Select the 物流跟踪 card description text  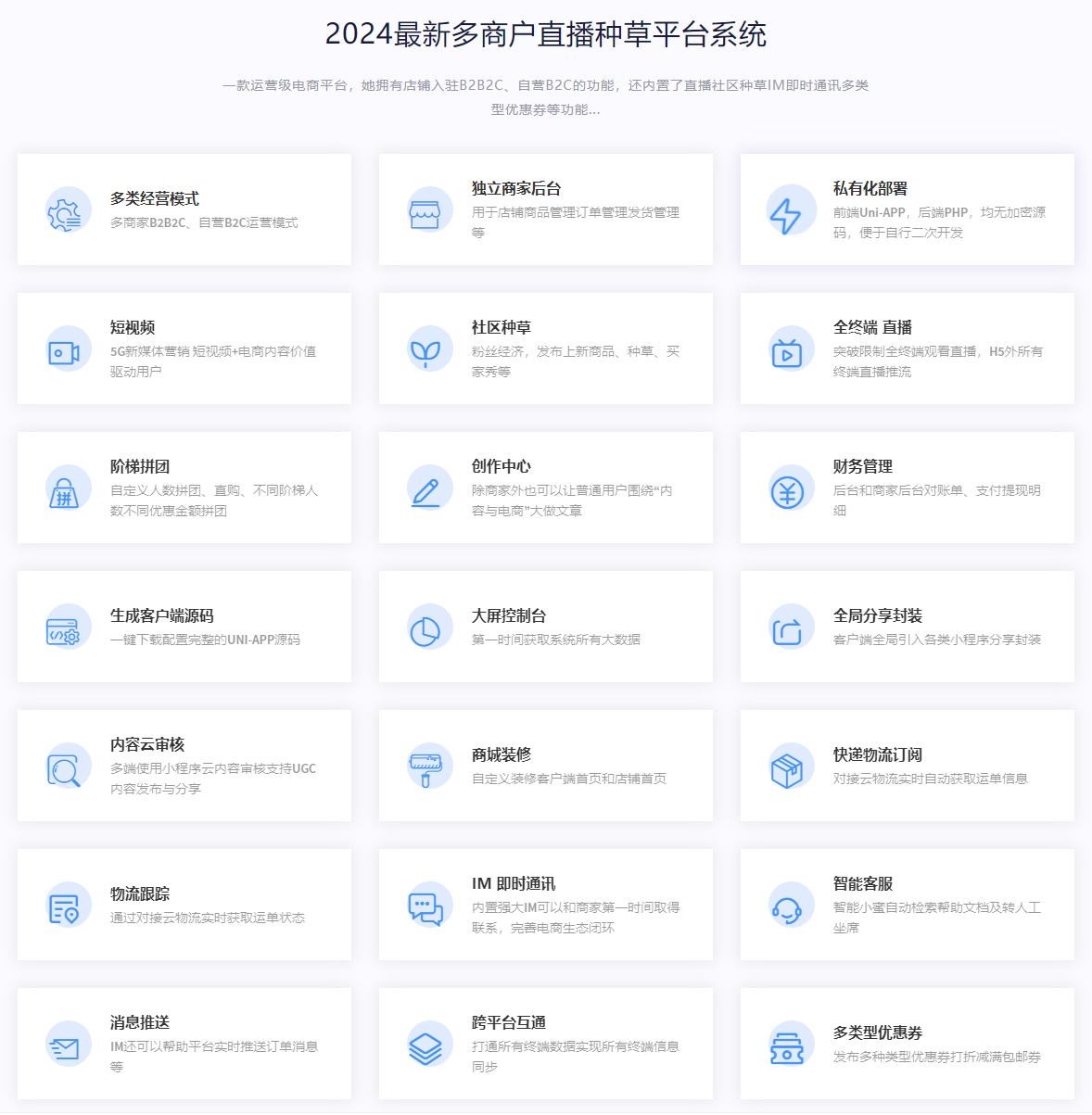pyautogui.click(x=207, y=918)
